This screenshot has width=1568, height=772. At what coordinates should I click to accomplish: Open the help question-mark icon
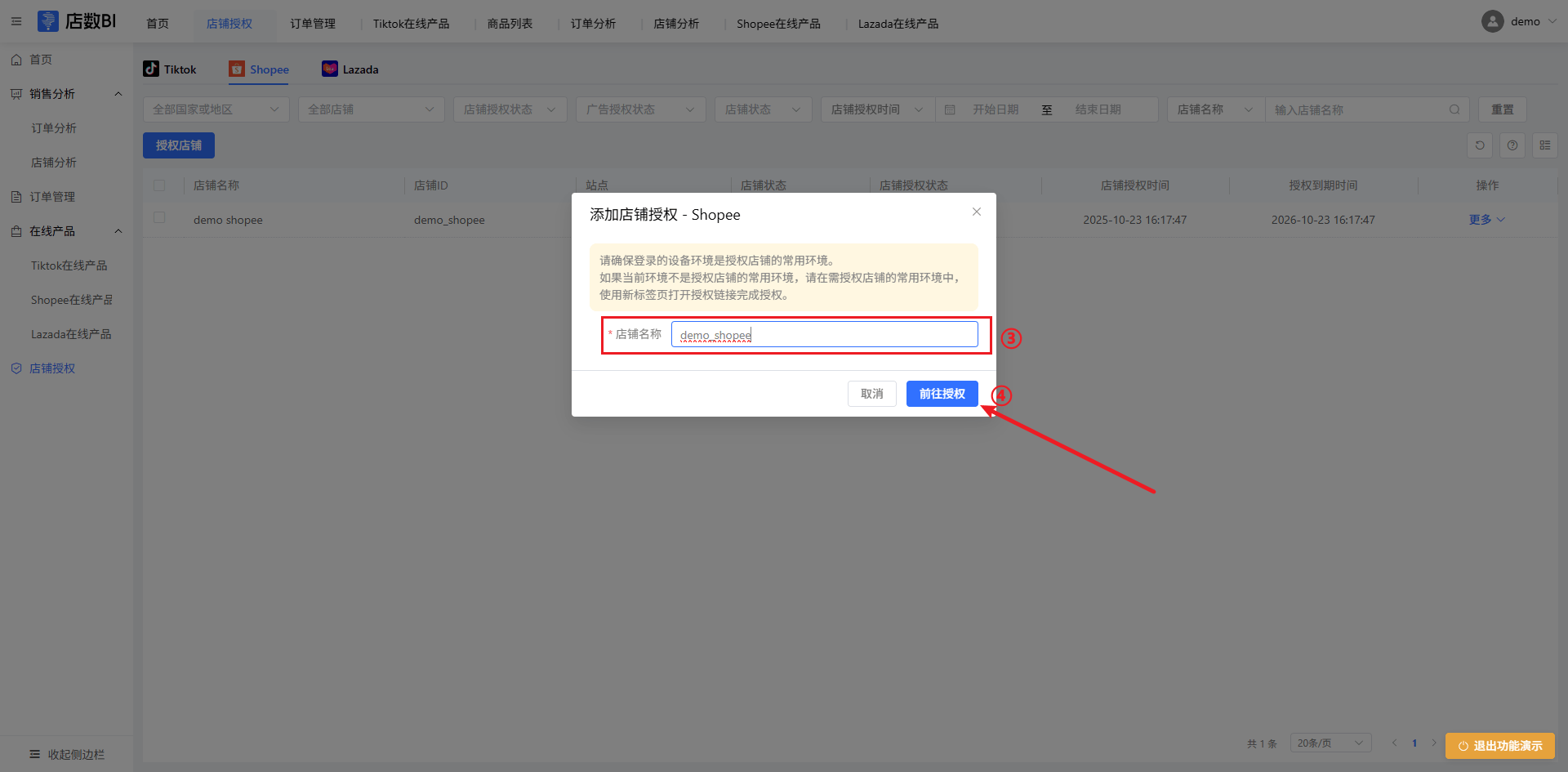(x=1512, y=145)
